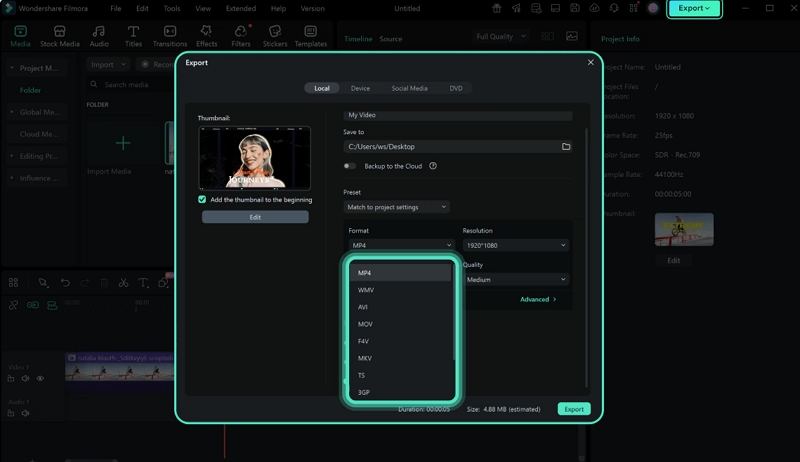This screenshot has width=800, height=462.
Task: Open the Format dropdown showing MP4
Action: pyautogui.click(x=401, y=245)
